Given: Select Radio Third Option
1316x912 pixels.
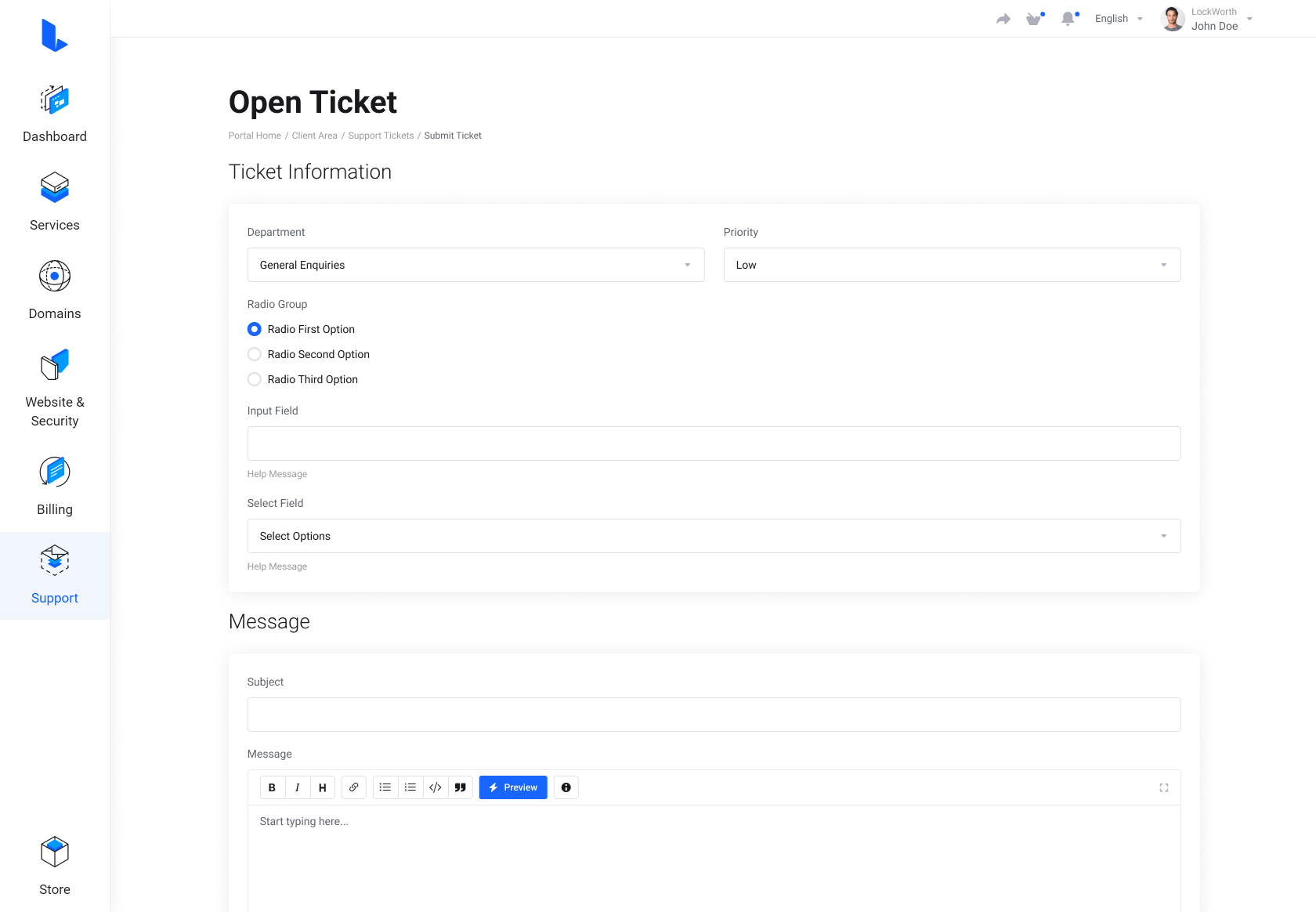Looking at the screenshot, I should 255,379.
